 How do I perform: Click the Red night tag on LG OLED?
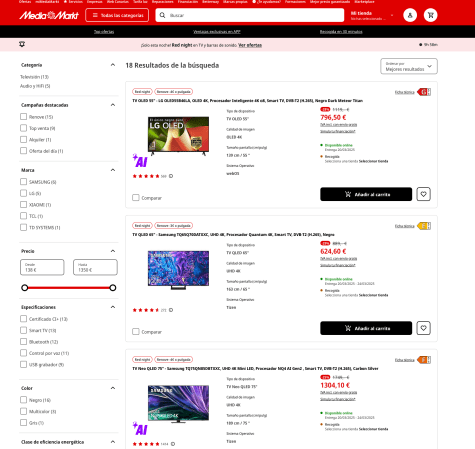pyautogui.click(x=142, y=92)
